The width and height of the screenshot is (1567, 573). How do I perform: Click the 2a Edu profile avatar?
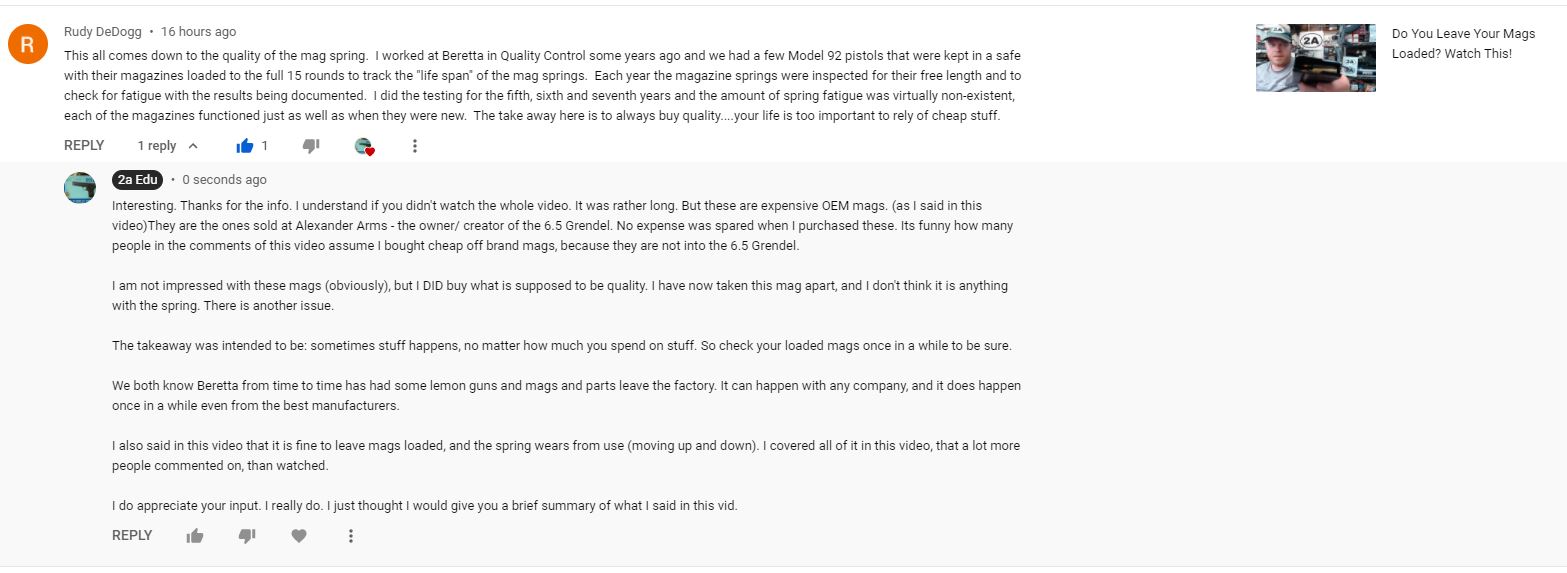(80, 187)
